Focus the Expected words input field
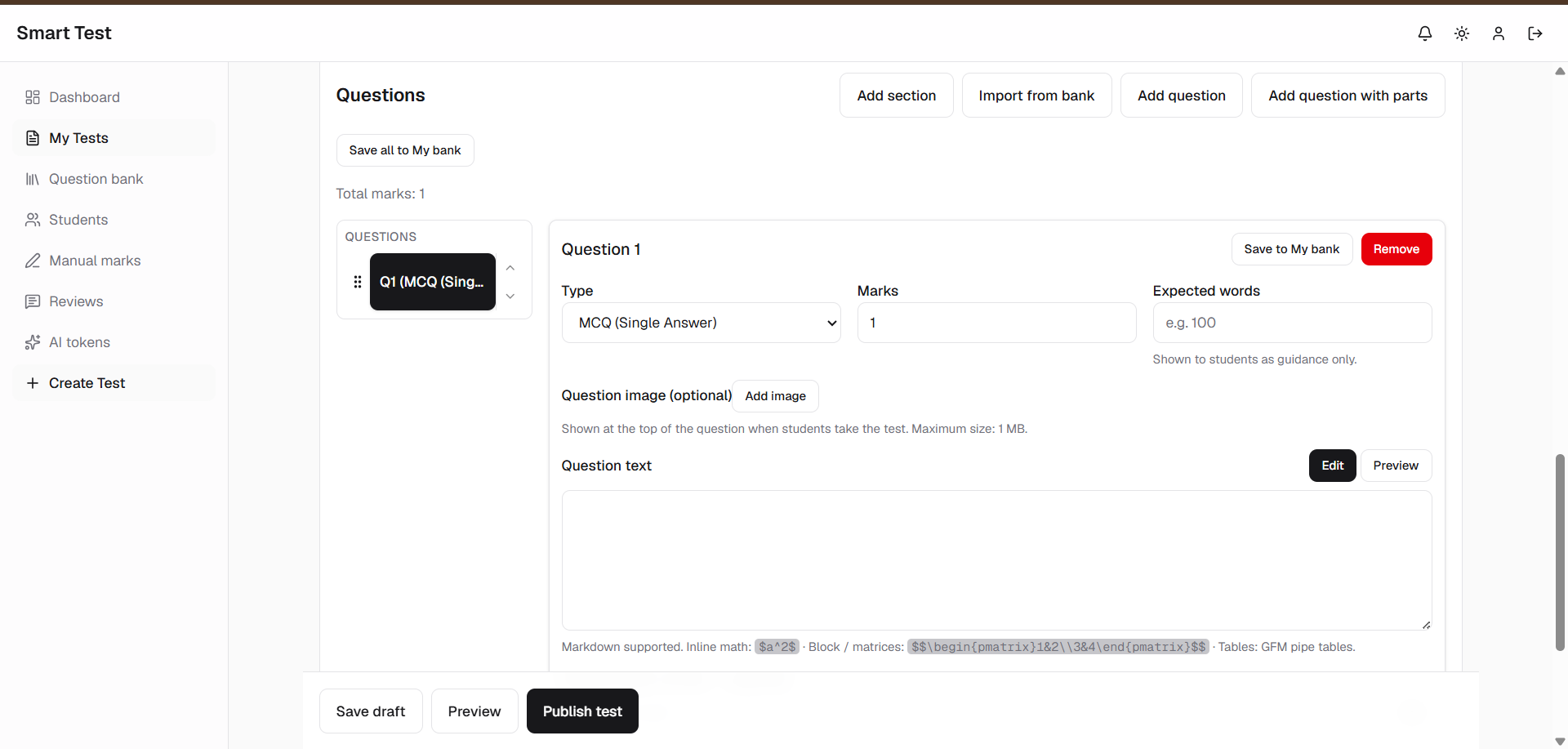 tap(1292, 323)
